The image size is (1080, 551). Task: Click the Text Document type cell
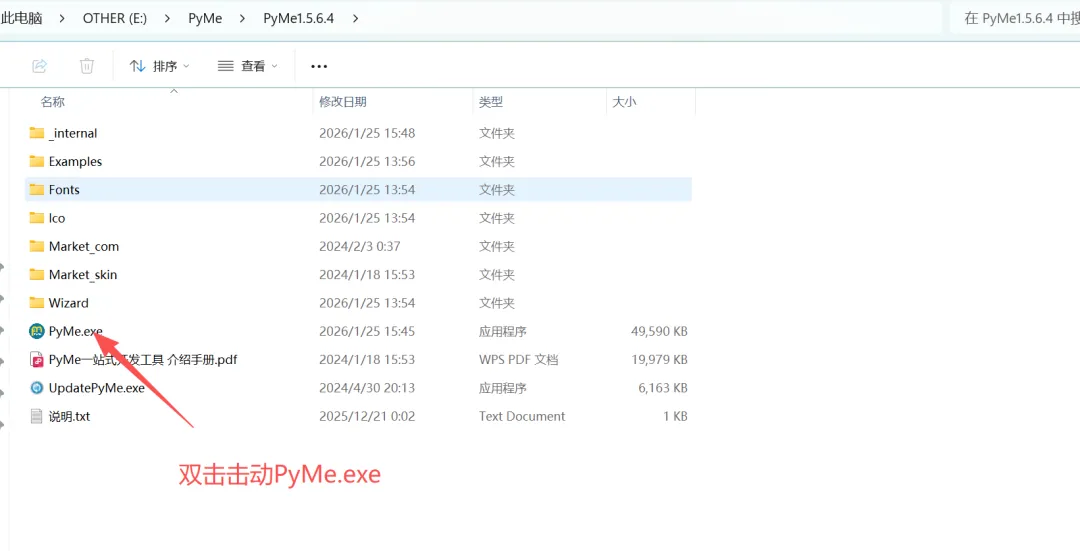pyautogui.click(x=522, y=416)
